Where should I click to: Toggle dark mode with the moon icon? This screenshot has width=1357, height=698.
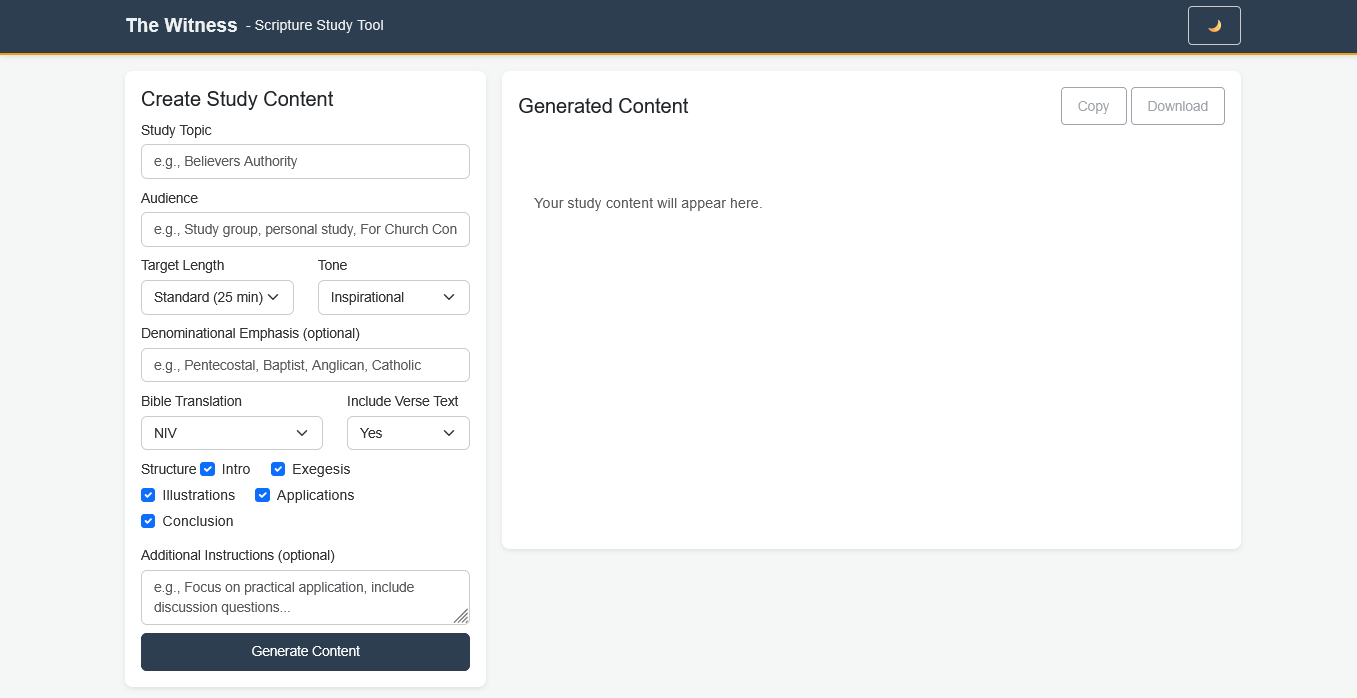(x=1214, y=26)
